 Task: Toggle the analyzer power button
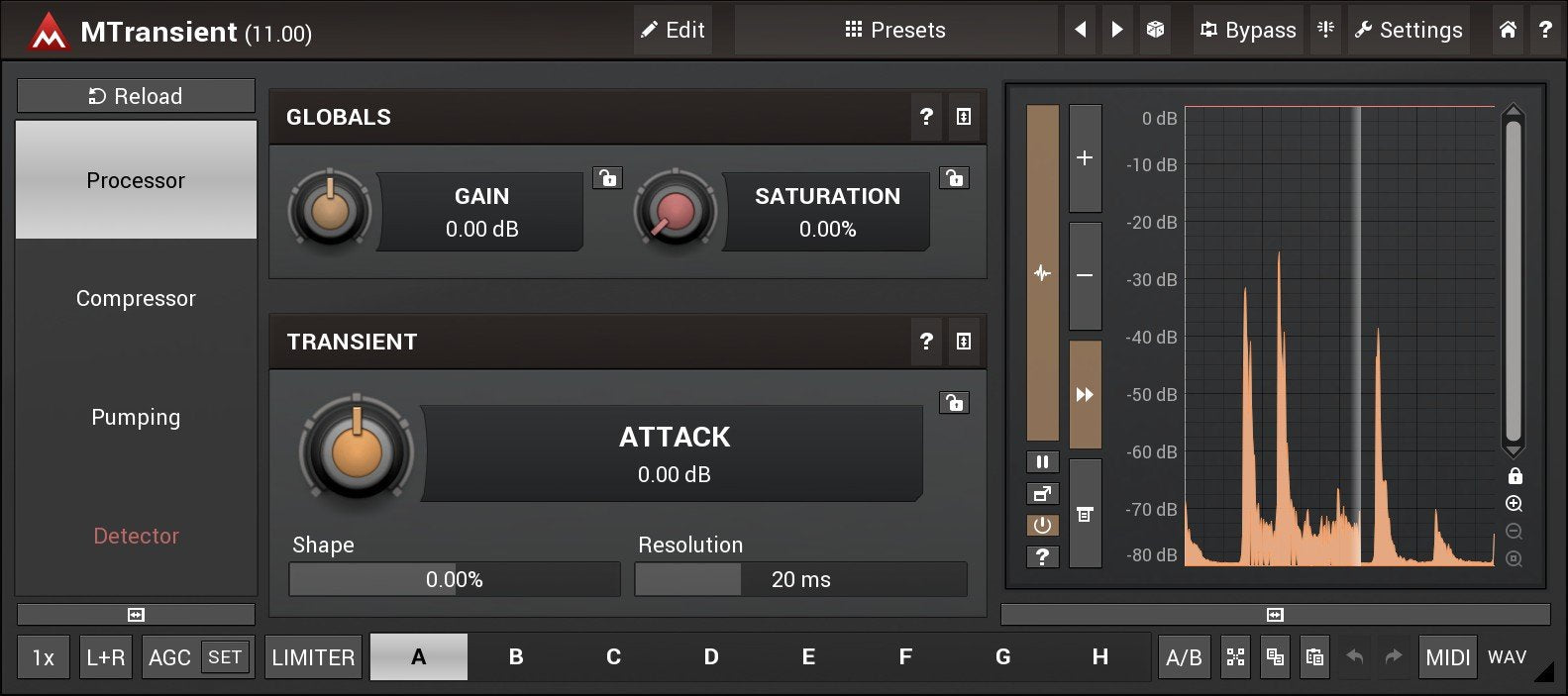pyautogui.click(x=1042, y=525)
